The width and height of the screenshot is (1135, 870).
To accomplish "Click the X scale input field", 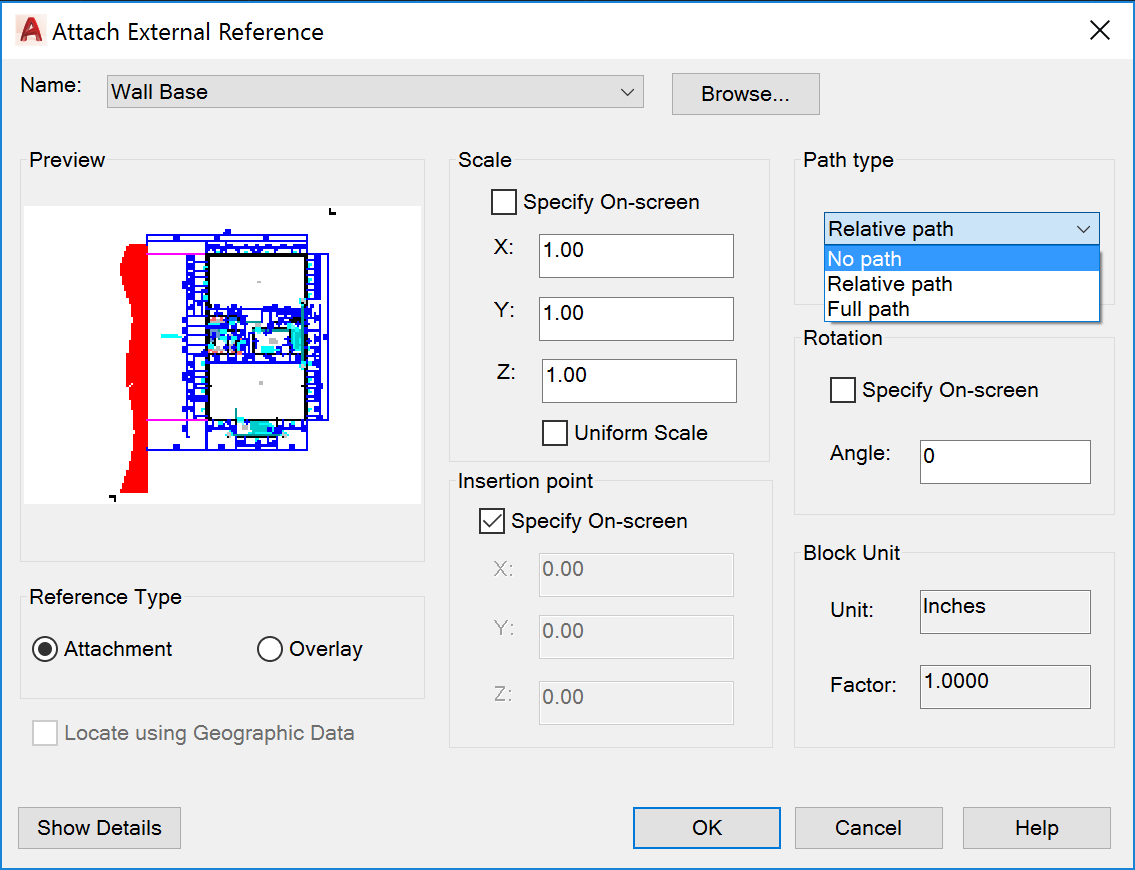I will click(635, 256).
